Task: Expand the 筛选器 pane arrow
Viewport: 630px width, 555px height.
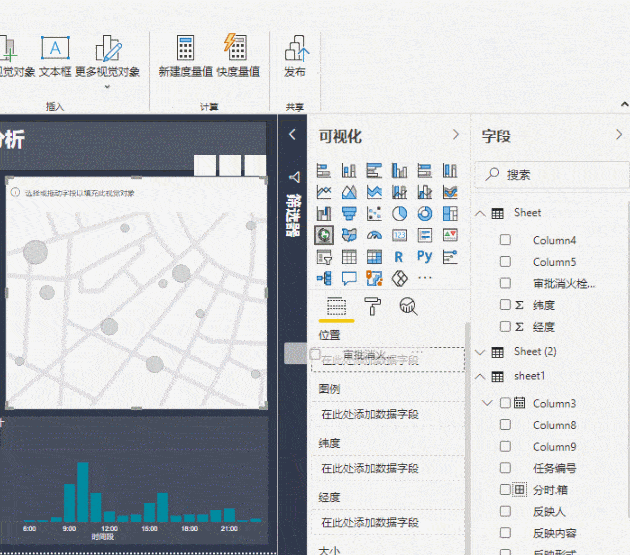Action: (292, 134)
